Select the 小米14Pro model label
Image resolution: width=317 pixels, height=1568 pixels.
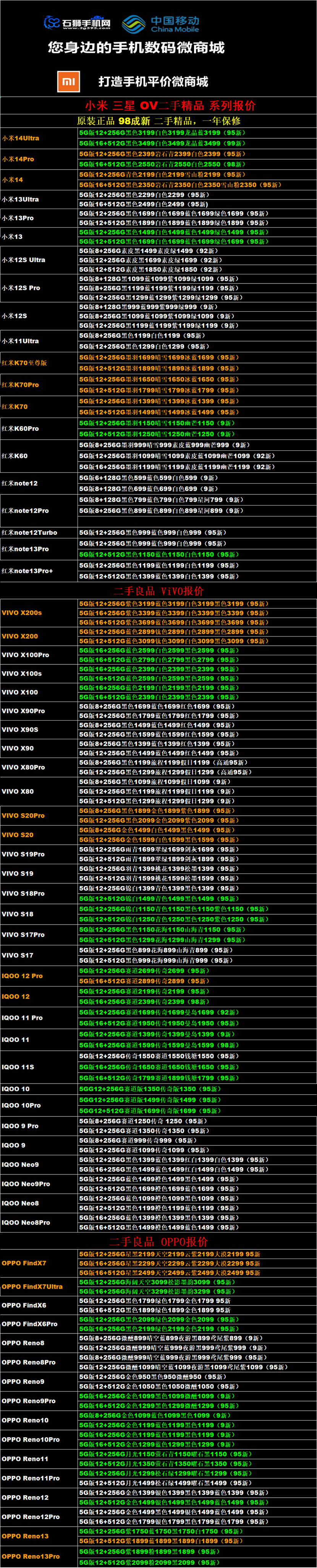pos(18,159)
